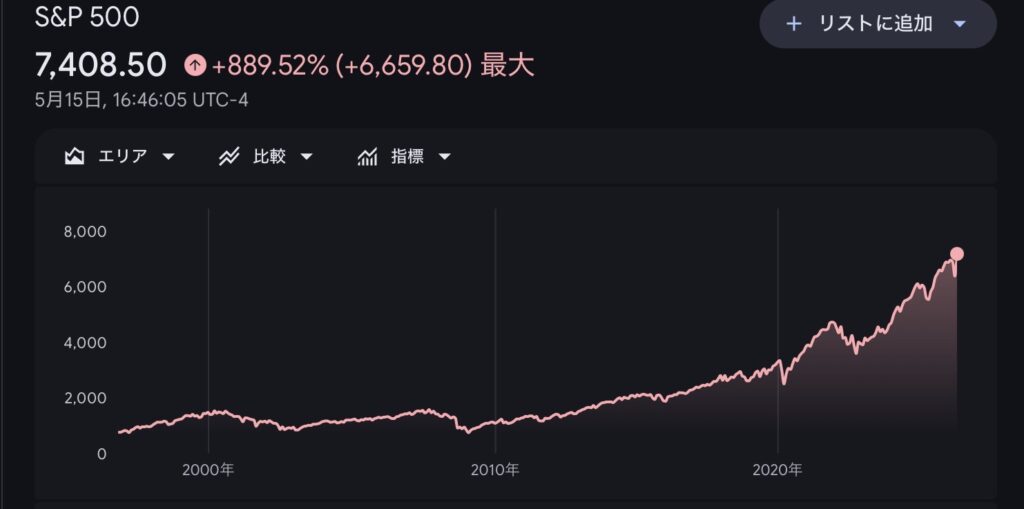Viewport: 1024px width, 509px height.
Task: Expand the 比較 dropdown arrow
Action: [306, 157]
